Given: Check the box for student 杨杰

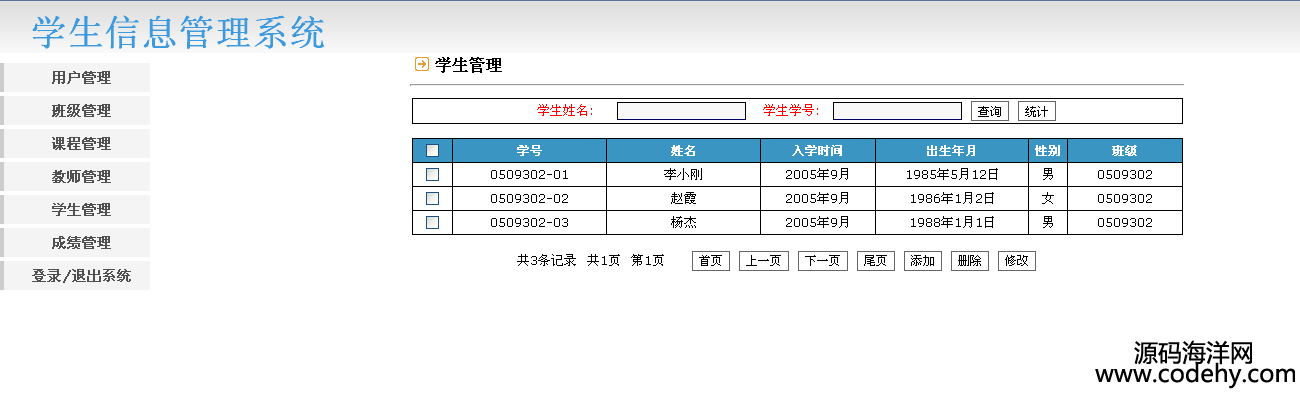Looking at the screenshot, I should pyautogui.click(x=432, y=222).
